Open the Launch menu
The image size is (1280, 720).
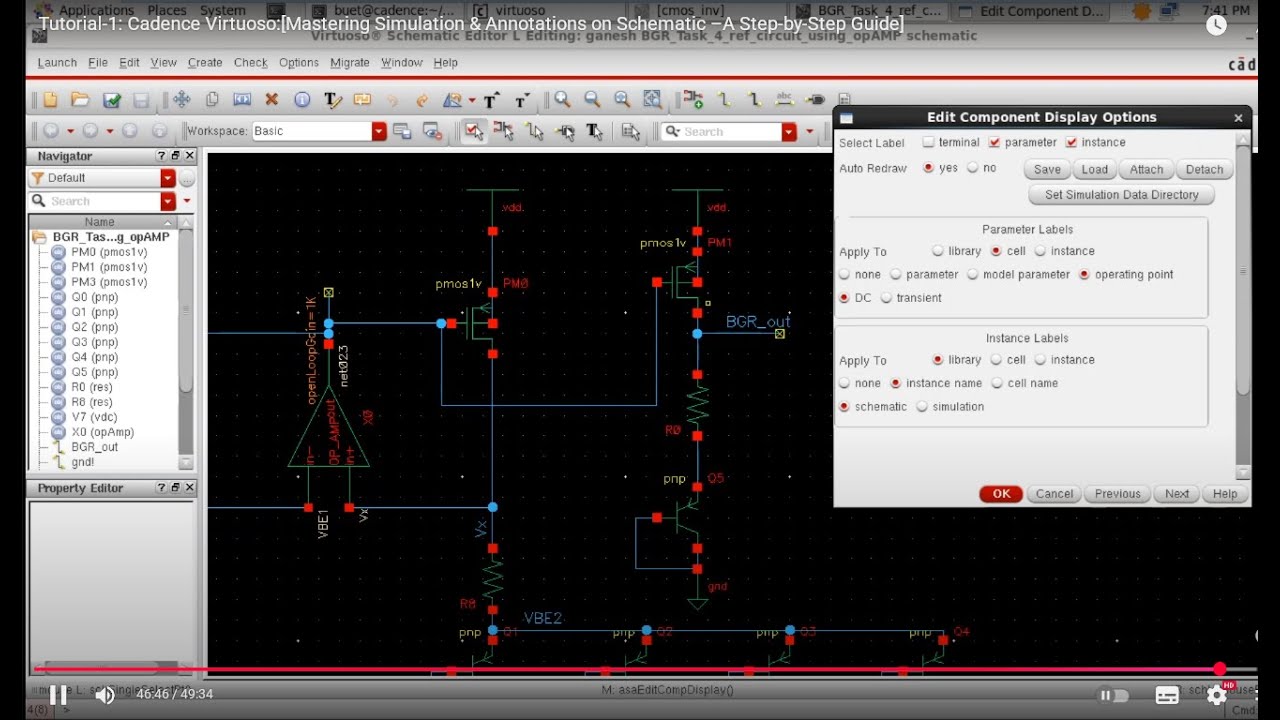pyautogui.click(x=57, y=62)
